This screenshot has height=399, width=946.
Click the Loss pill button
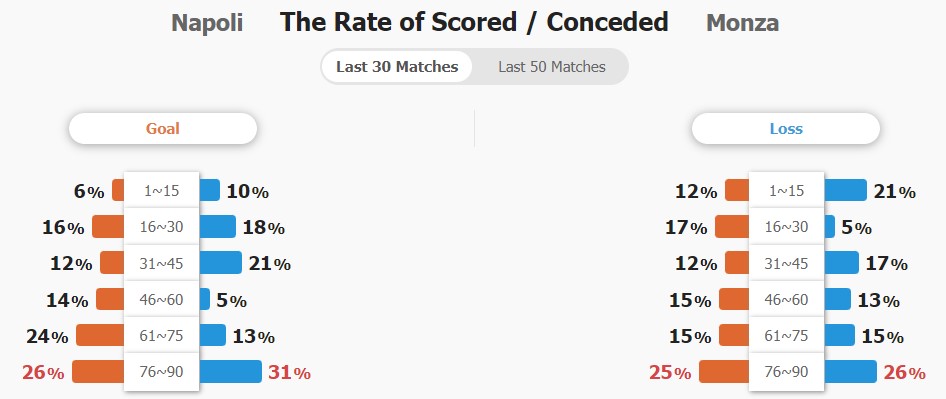click(x=786, y=129)
